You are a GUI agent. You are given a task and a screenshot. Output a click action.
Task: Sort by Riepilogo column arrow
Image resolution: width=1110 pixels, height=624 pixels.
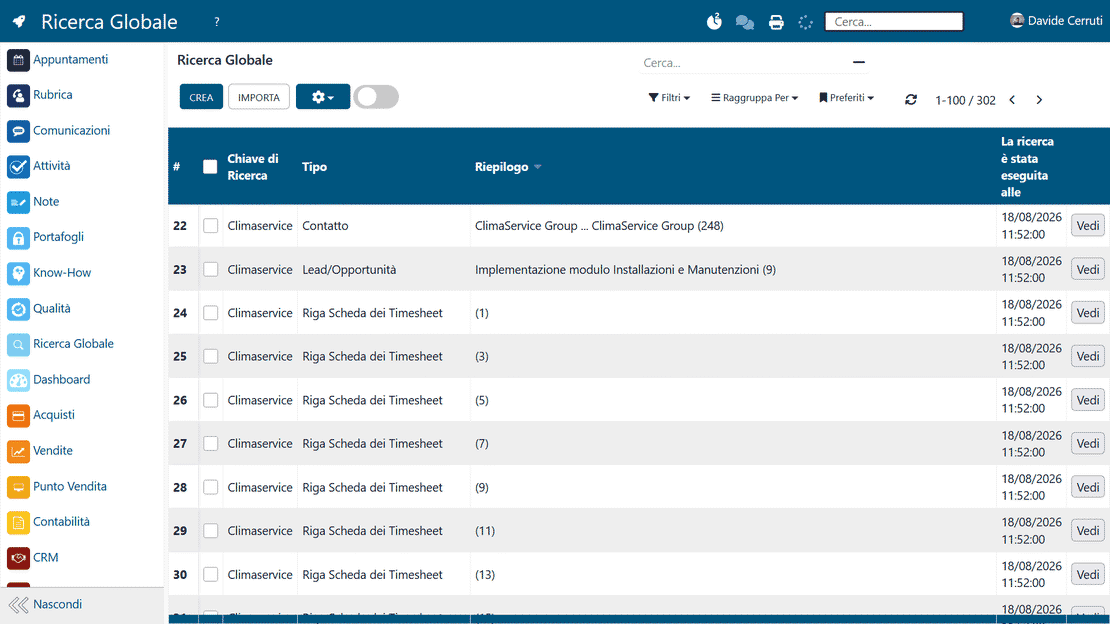538,167
